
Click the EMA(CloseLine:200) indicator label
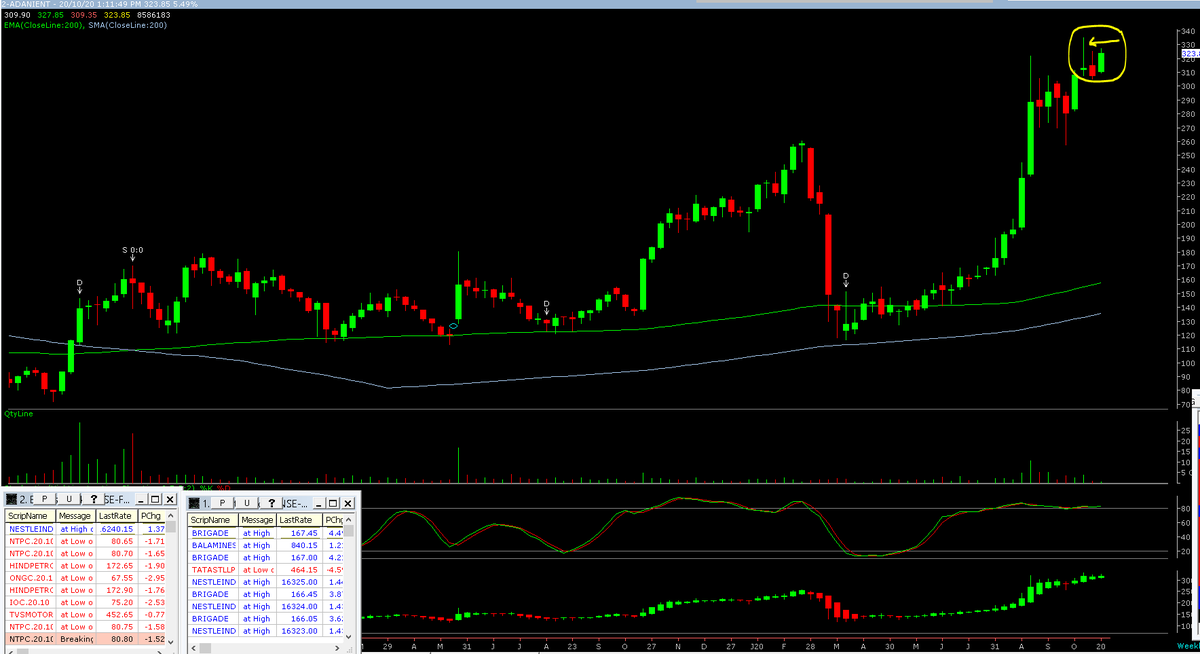click(43, 25)
